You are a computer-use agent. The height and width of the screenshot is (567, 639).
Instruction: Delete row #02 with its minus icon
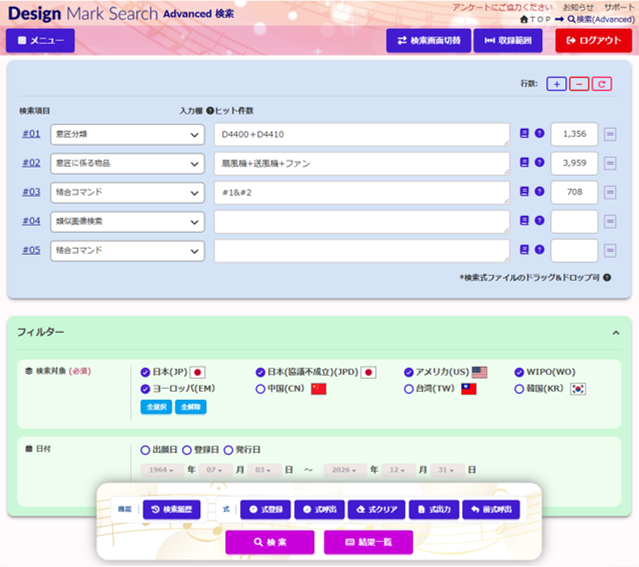(x=610, y=163)
